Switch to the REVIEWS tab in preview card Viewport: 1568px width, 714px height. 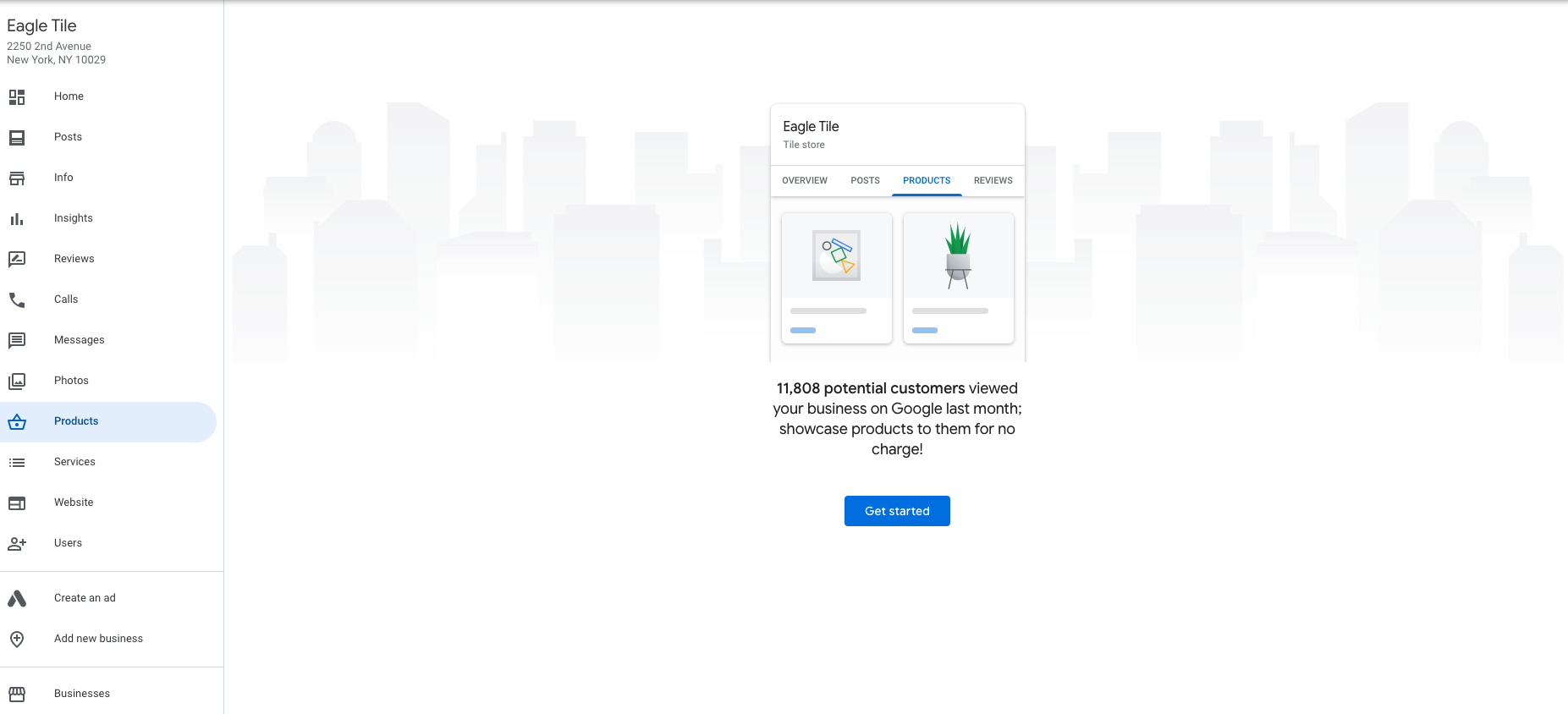click(x=993, y=180)
